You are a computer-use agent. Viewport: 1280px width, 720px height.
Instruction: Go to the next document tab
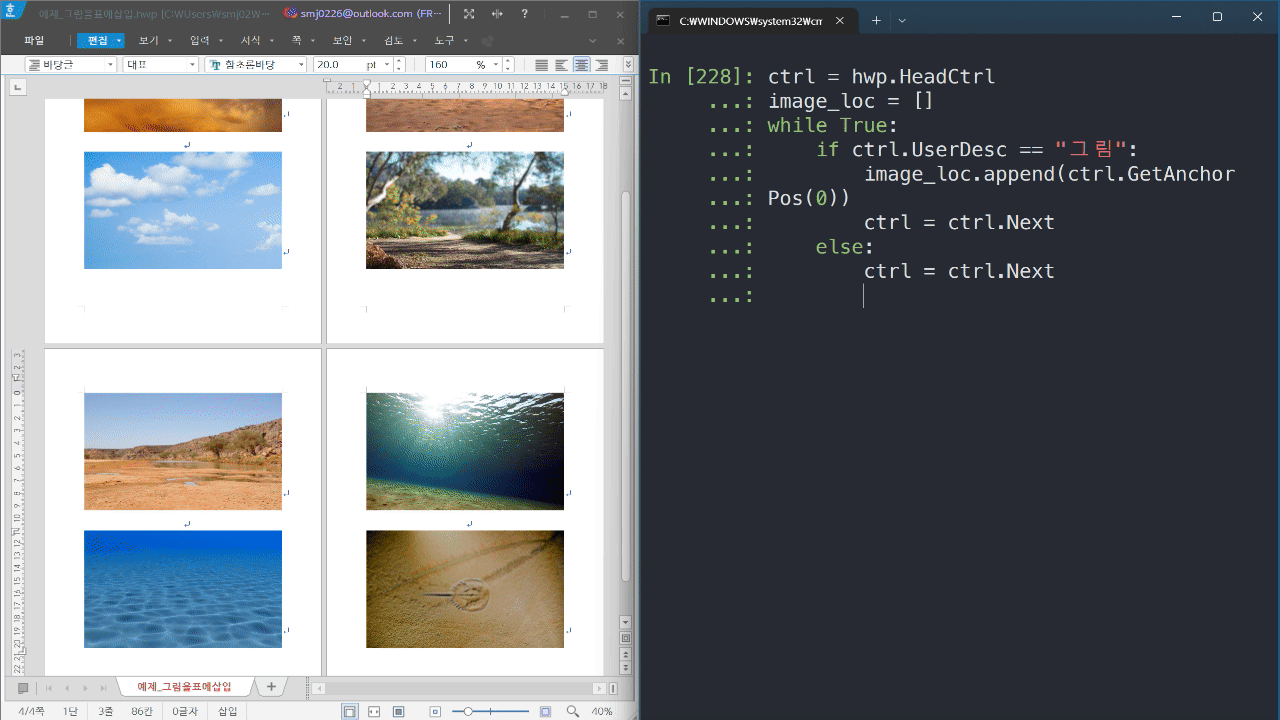pyautogui.click(x=84, y=688)
